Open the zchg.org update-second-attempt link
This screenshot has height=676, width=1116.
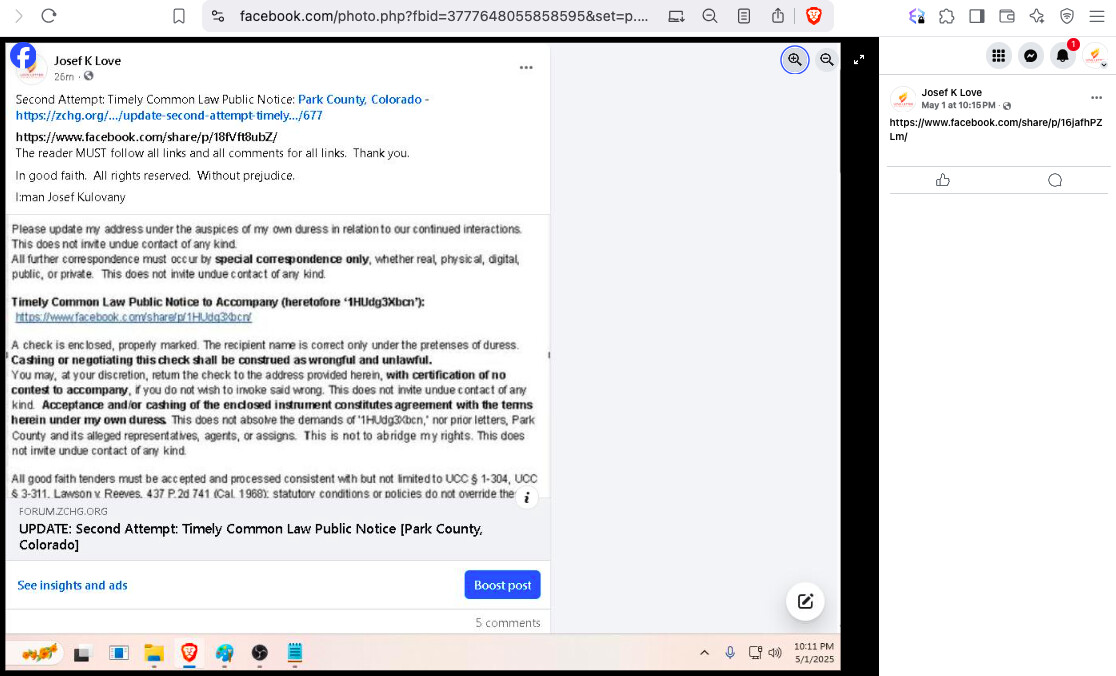[x=169, y=115]
